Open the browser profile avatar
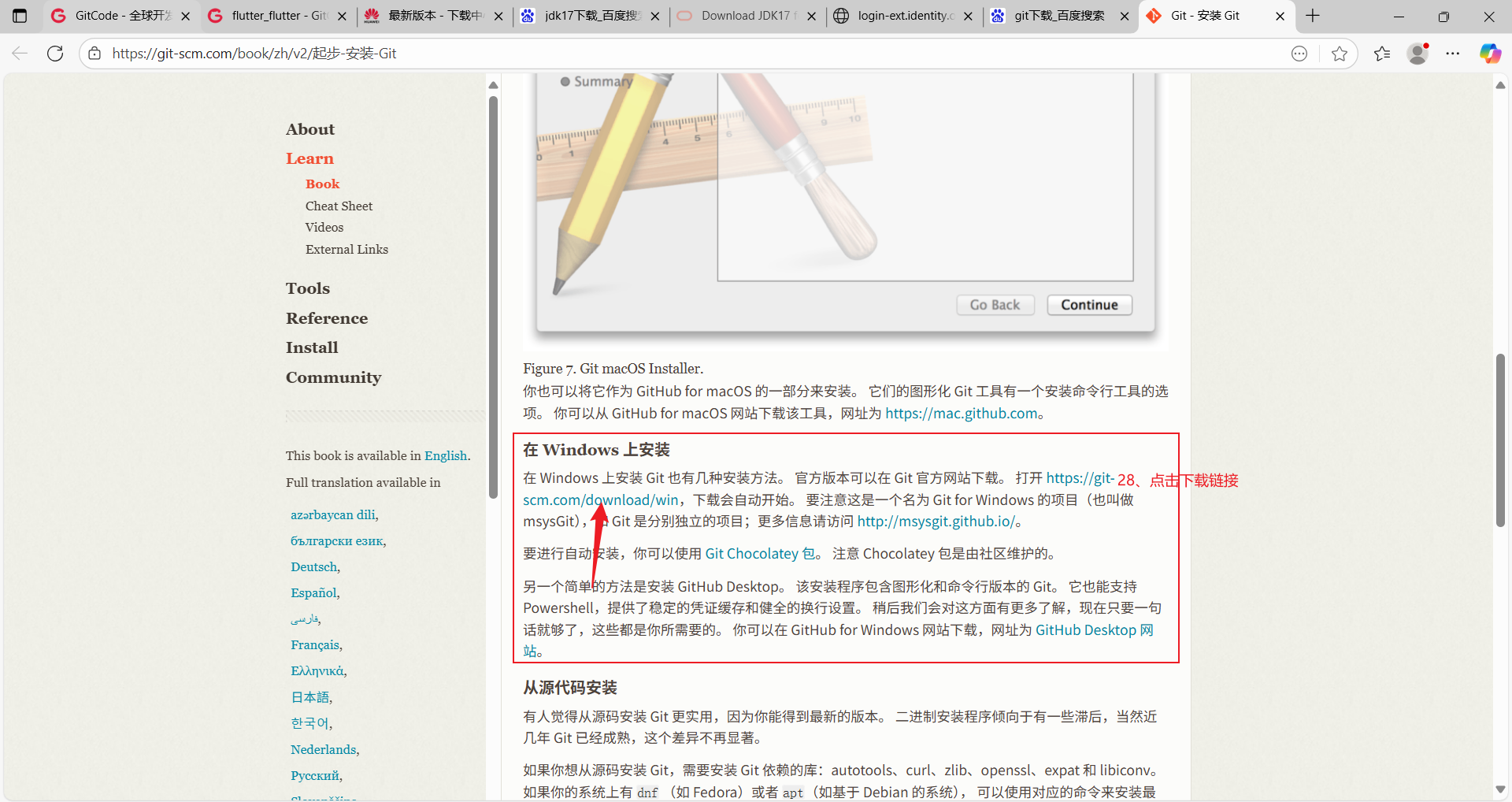This screenshot has width=1512, height=802. [1418, 54]
